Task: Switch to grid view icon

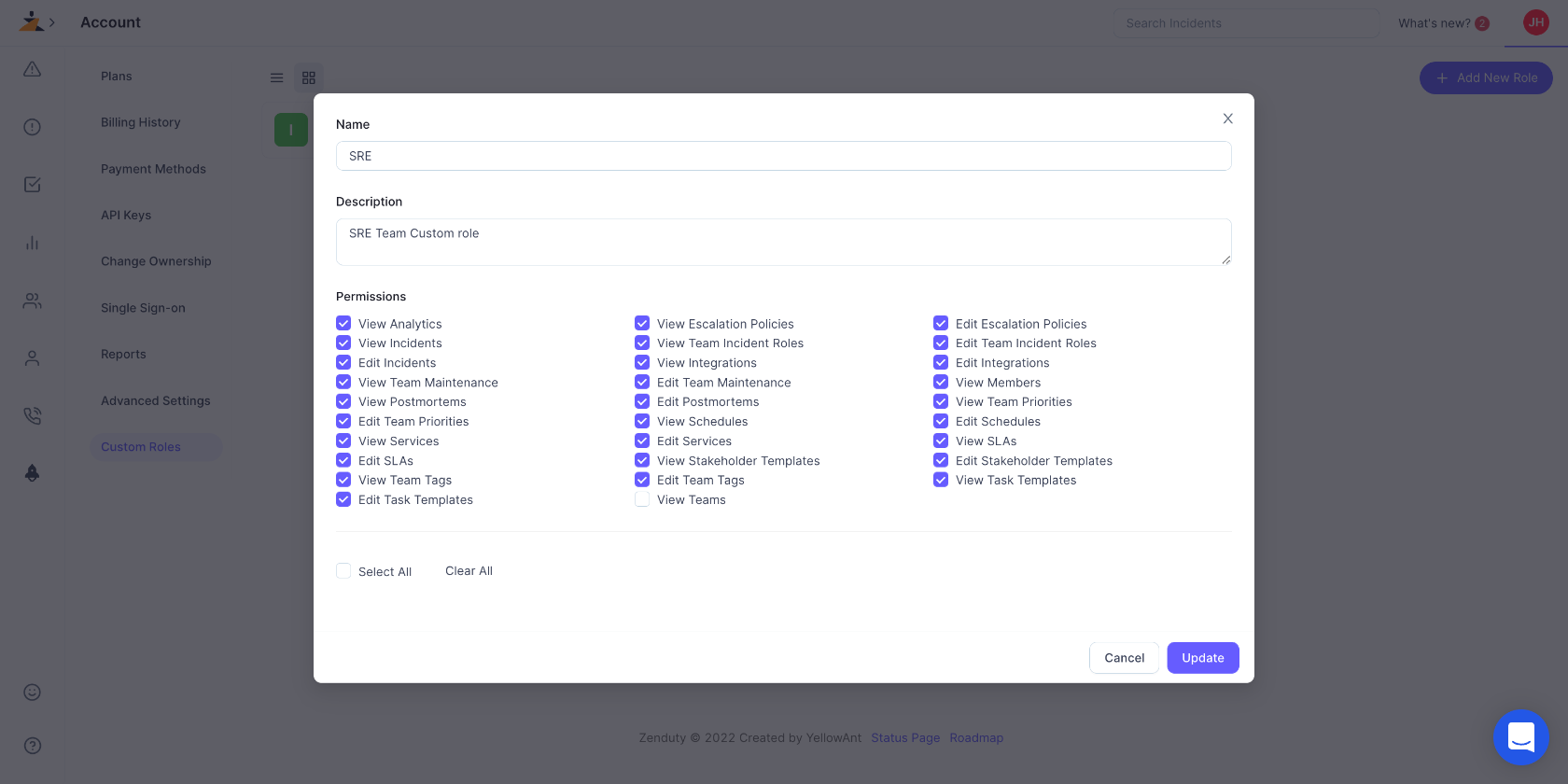Action: (309, 77)
